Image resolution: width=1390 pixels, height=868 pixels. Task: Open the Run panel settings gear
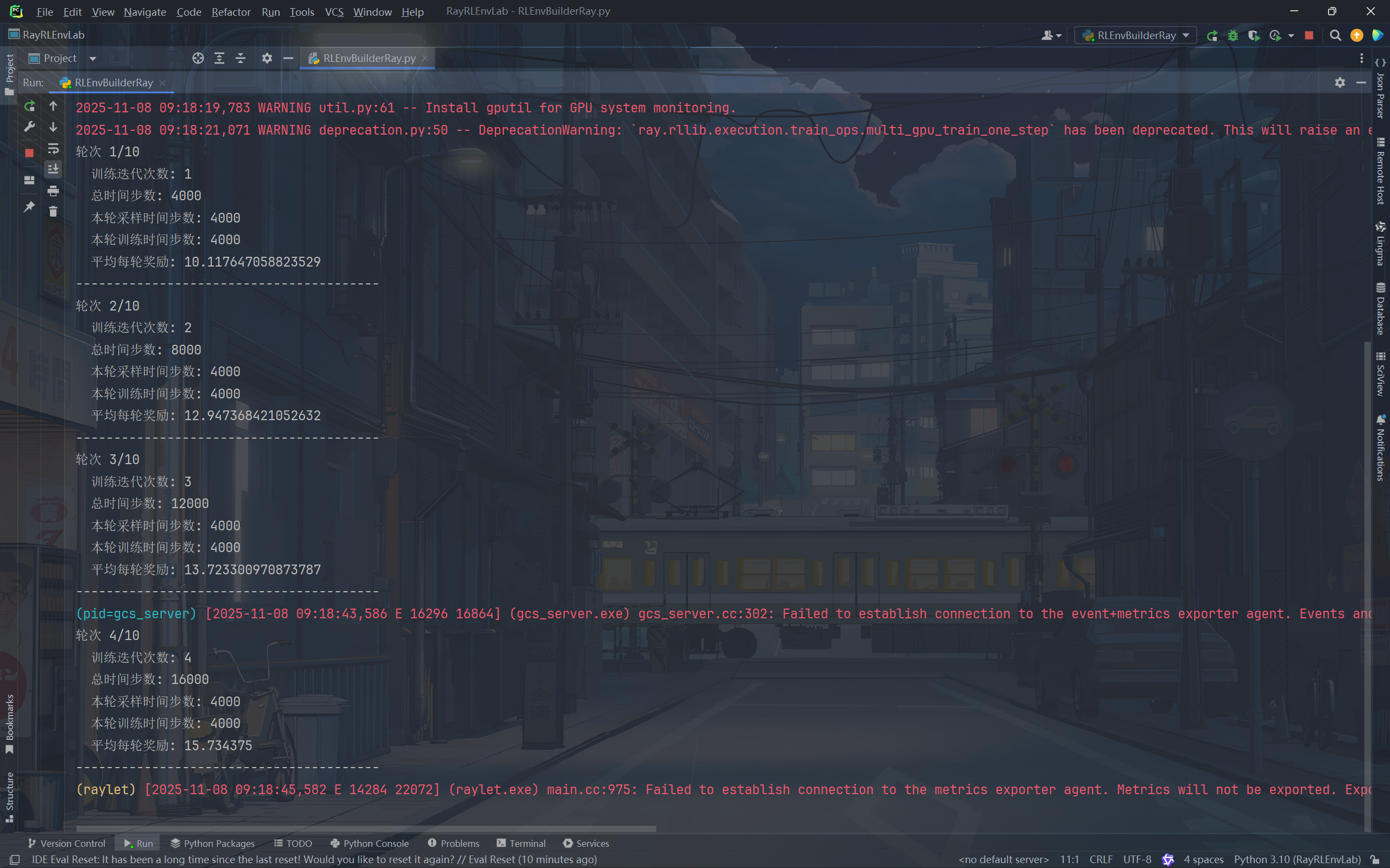coord(1340,83)
